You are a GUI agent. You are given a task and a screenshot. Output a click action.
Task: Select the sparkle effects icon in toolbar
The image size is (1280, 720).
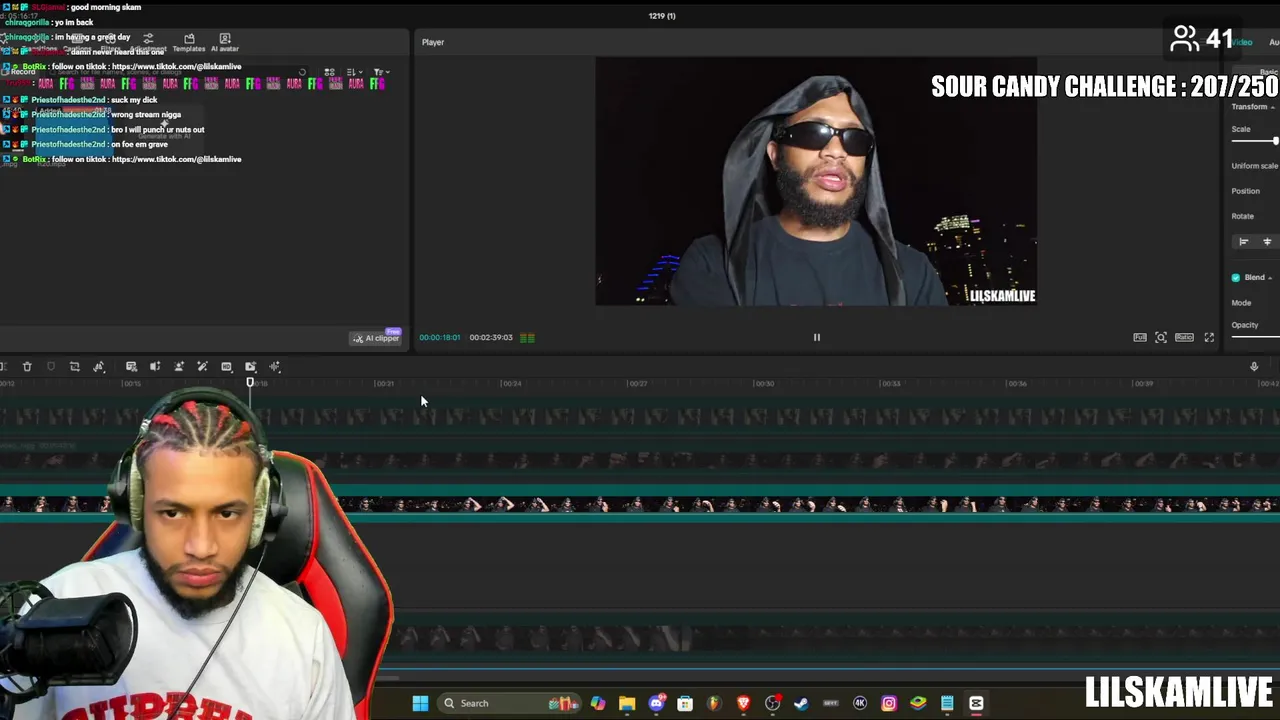coord(275,367)
